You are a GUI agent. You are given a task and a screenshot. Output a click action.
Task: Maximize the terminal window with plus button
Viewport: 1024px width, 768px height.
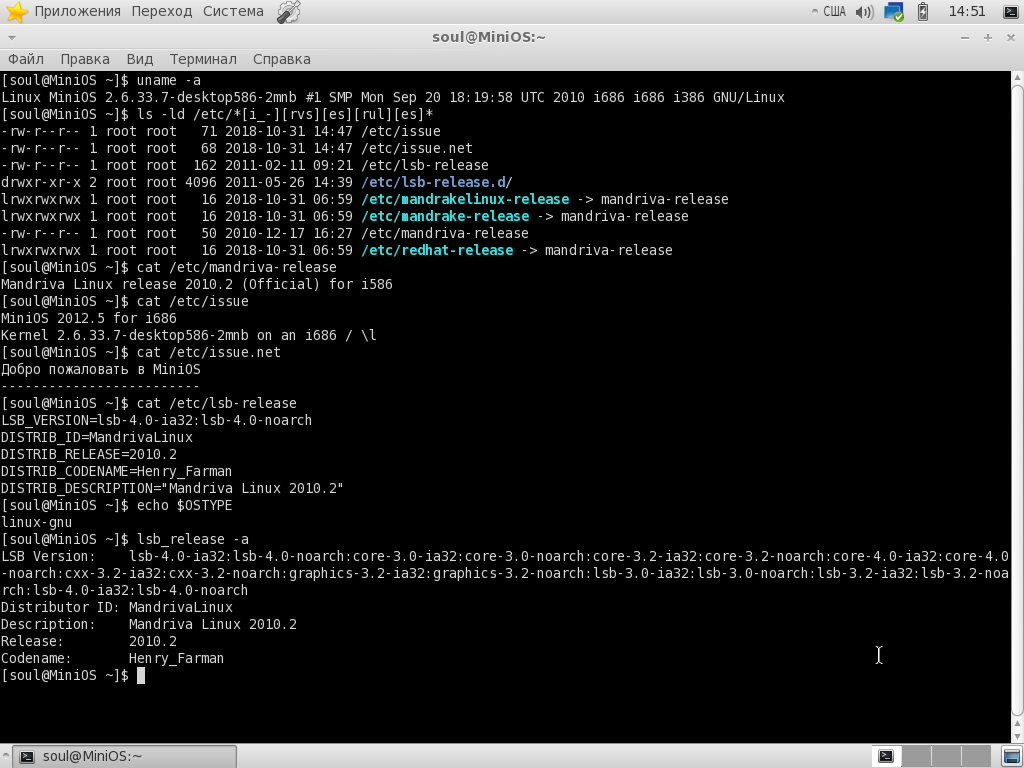point(987,38)
